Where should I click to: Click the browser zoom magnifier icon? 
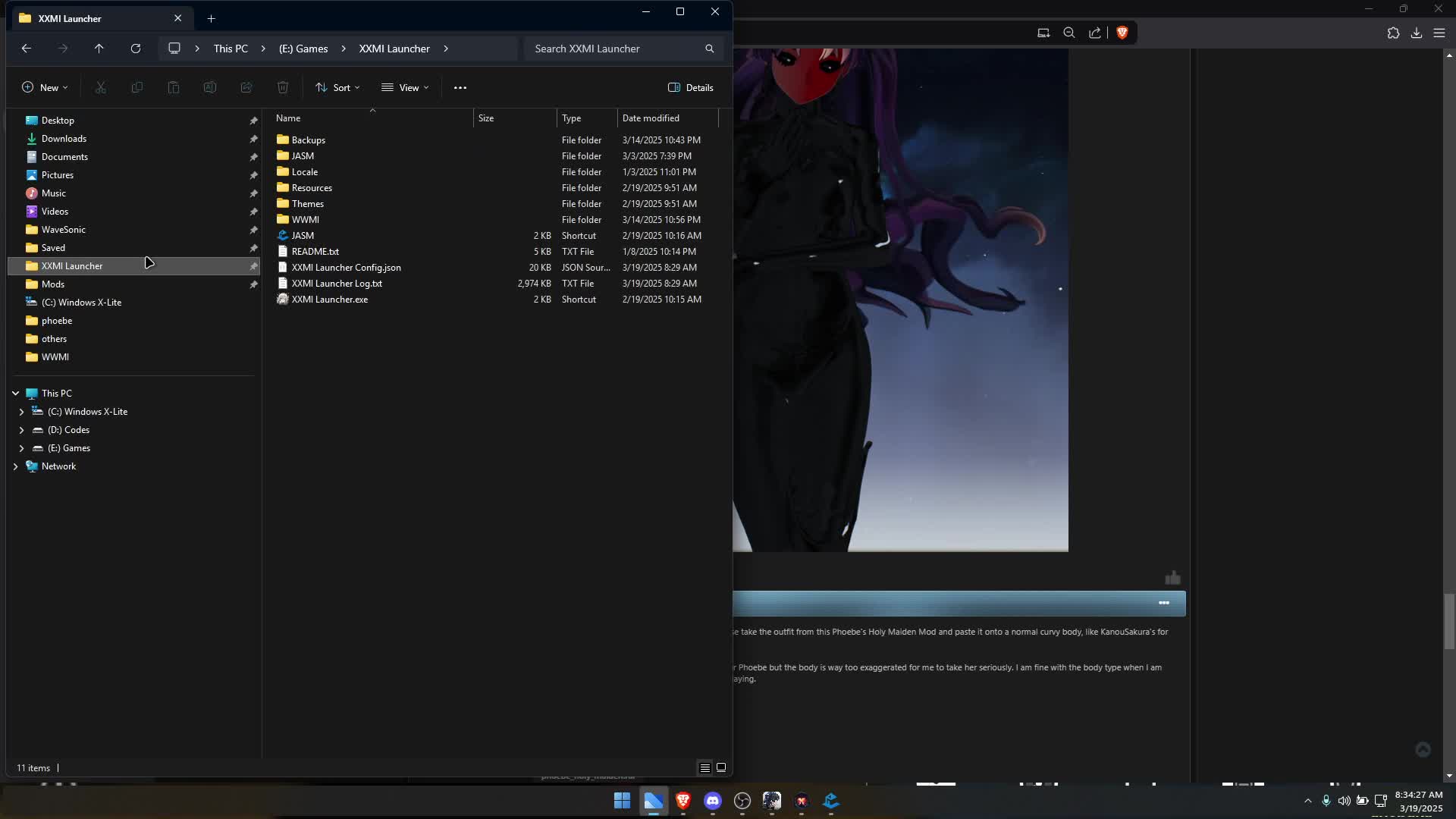tap(1069, 33)
